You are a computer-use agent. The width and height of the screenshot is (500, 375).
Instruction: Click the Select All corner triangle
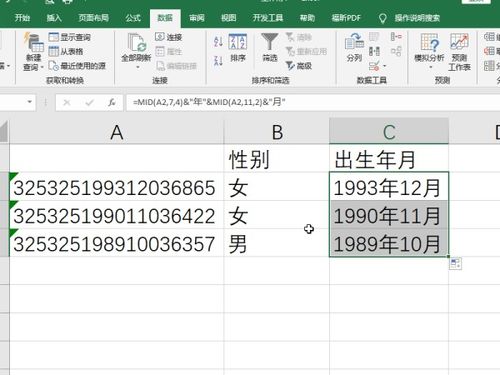4,132
